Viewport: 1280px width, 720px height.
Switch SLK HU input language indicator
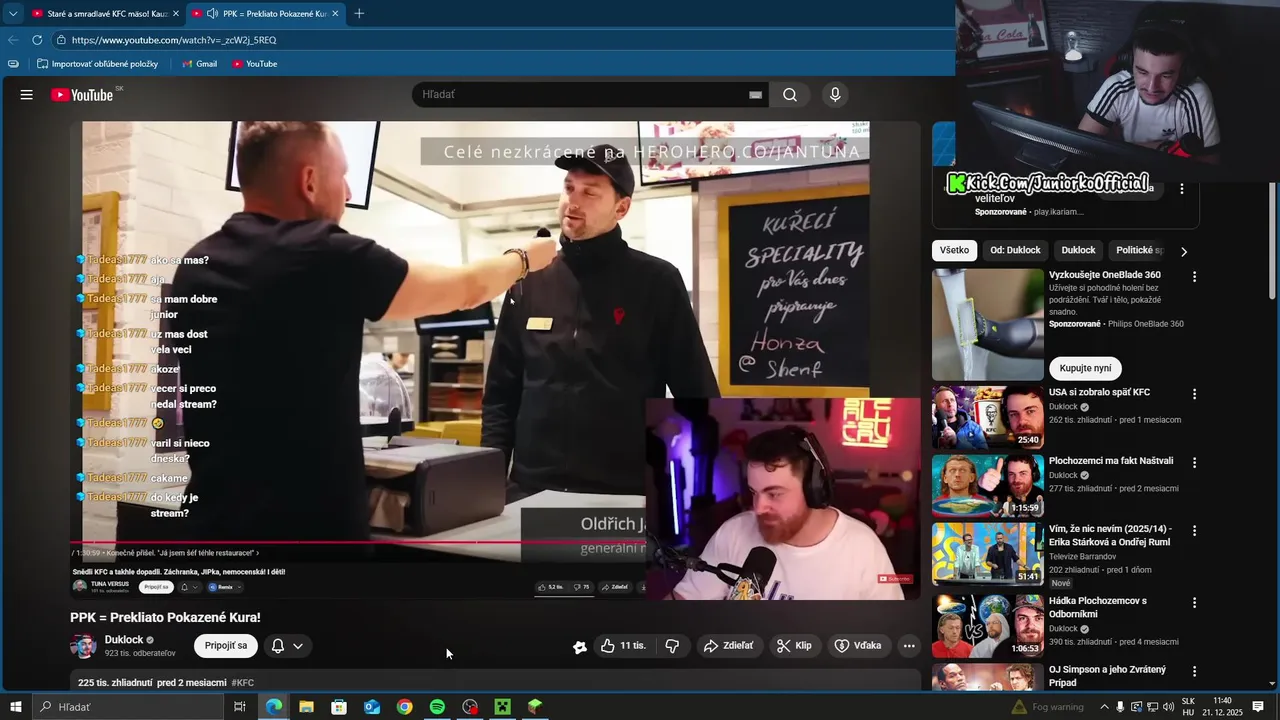click(1188, 707)
